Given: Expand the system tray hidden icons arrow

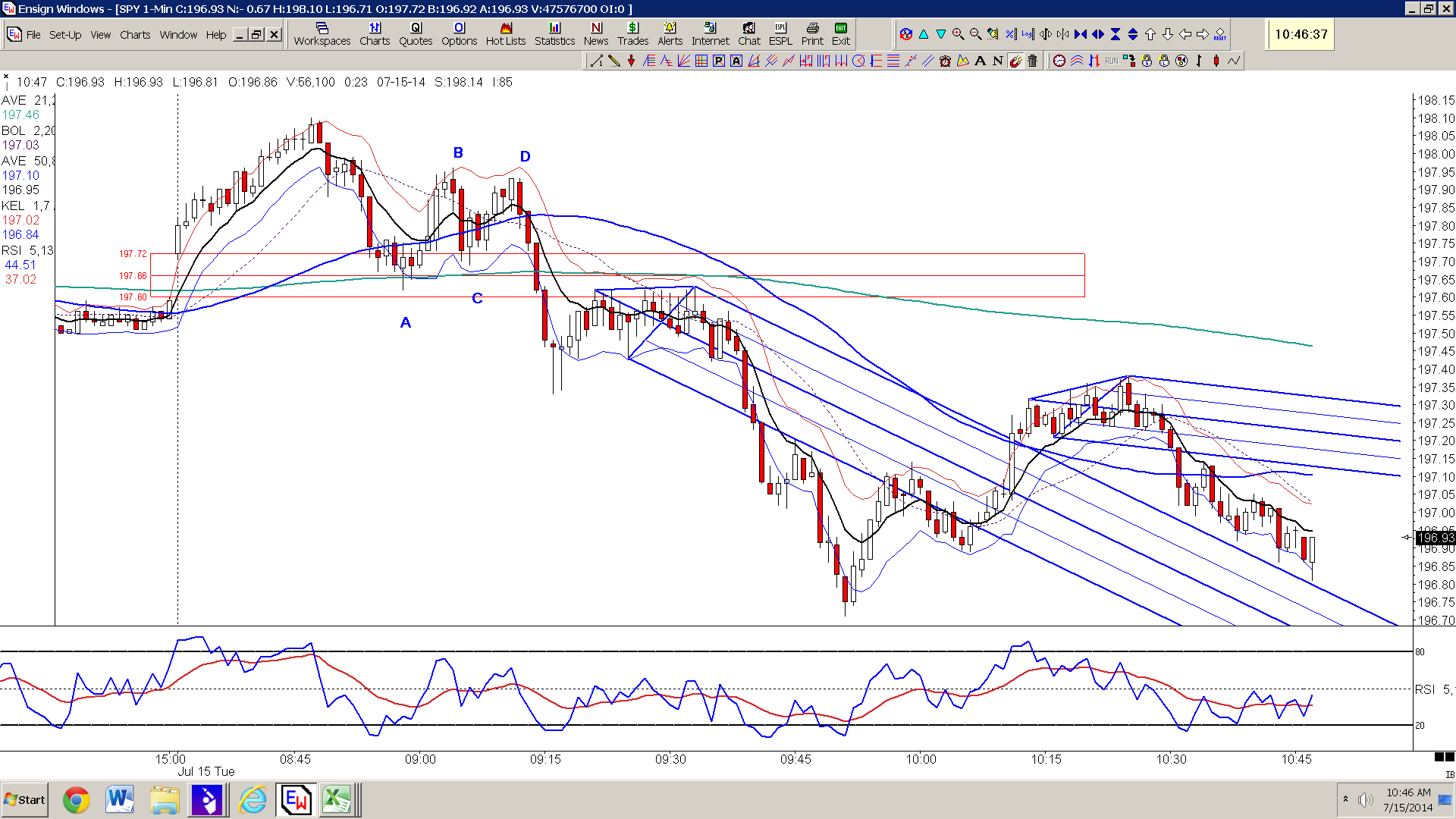Looking at the screenshot, I should (1345, 799).
